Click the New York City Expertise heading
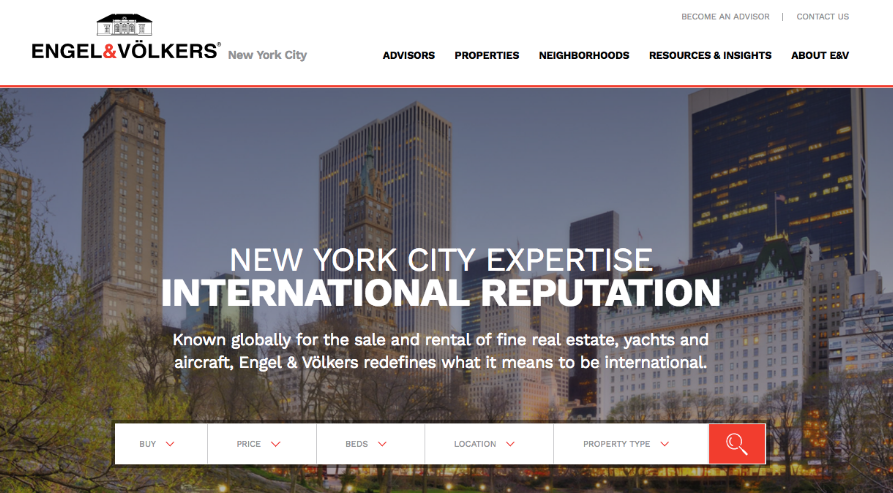The width and height of the screenshot is (893, 493). point(441,260)
